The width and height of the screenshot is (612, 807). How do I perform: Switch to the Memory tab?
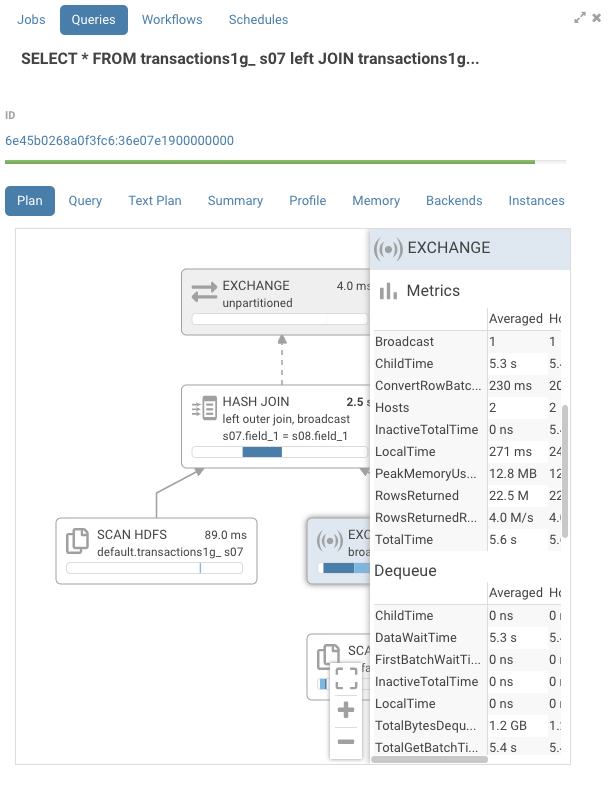tap(376, 201)
